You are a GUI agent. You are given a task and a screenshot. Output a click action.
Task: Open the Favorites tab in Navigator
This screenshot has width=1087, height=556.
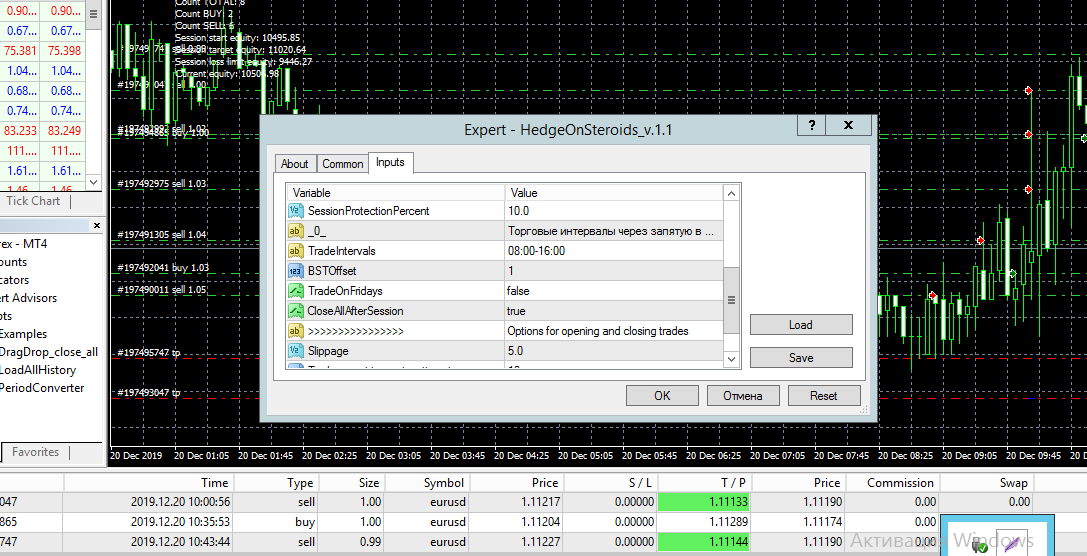point(35,452)
